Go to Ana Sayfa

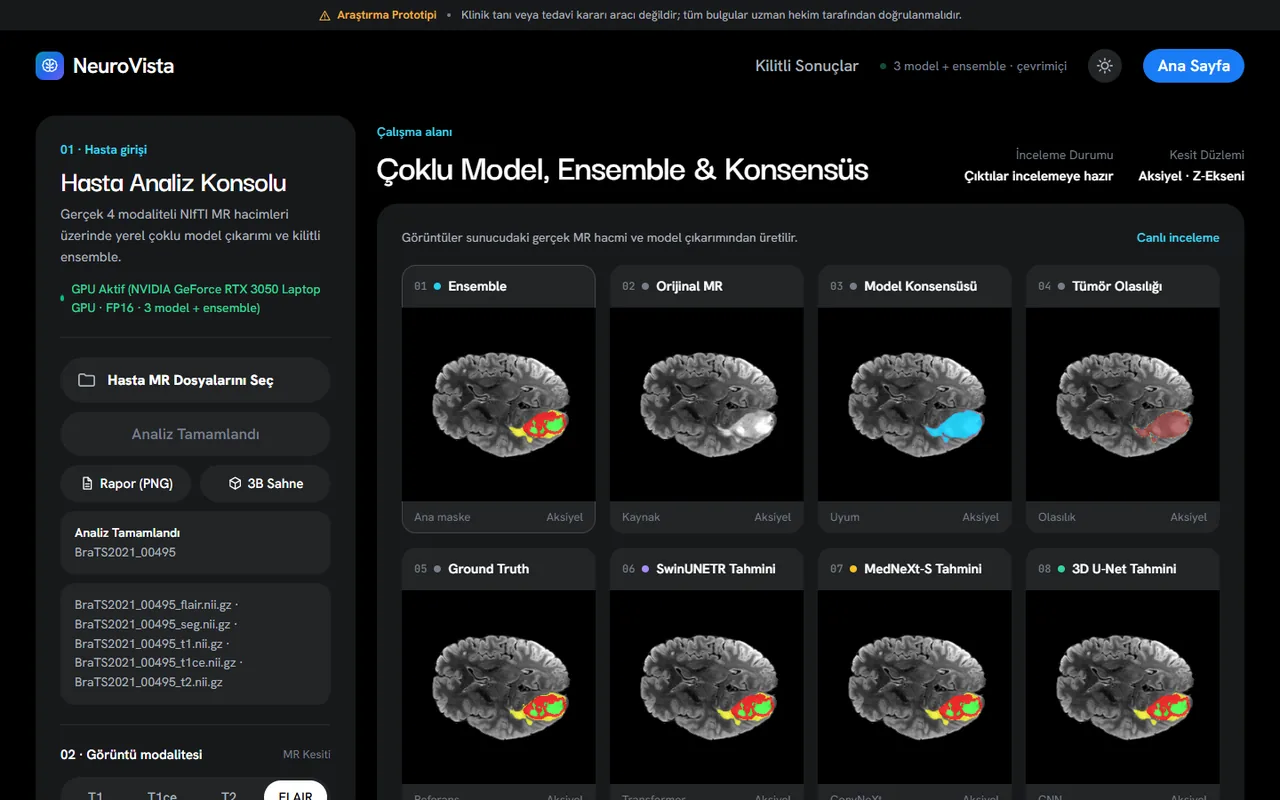coord(1193,66)
